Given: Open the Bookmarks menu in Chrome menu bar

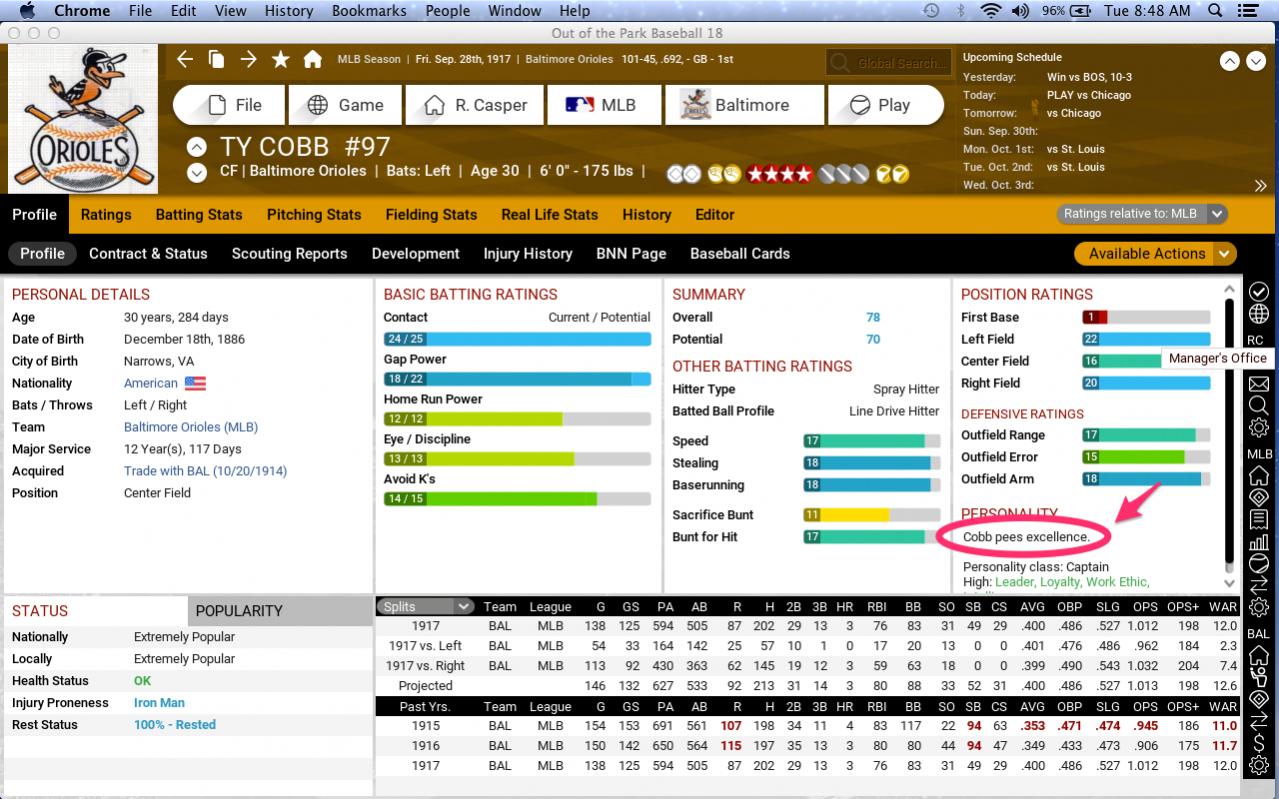Looking at the screenshot, I should coord(369,11).
